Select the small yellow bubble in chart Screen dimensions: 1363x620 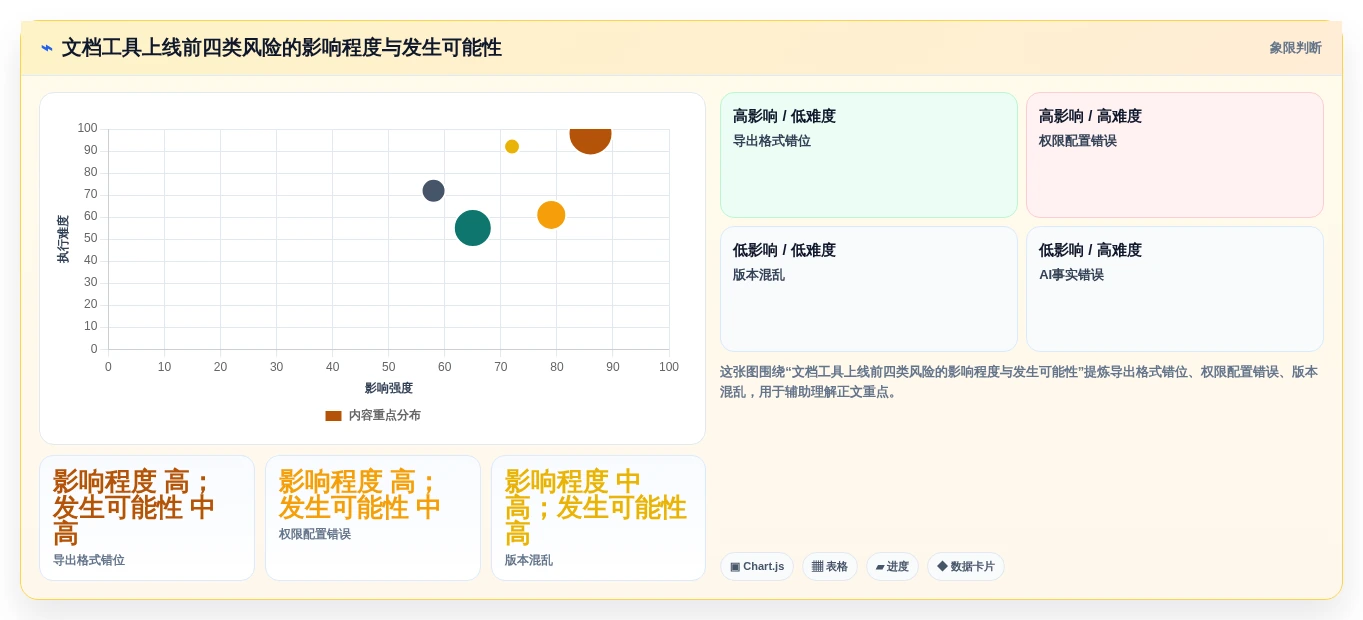[x=512, y=146]
